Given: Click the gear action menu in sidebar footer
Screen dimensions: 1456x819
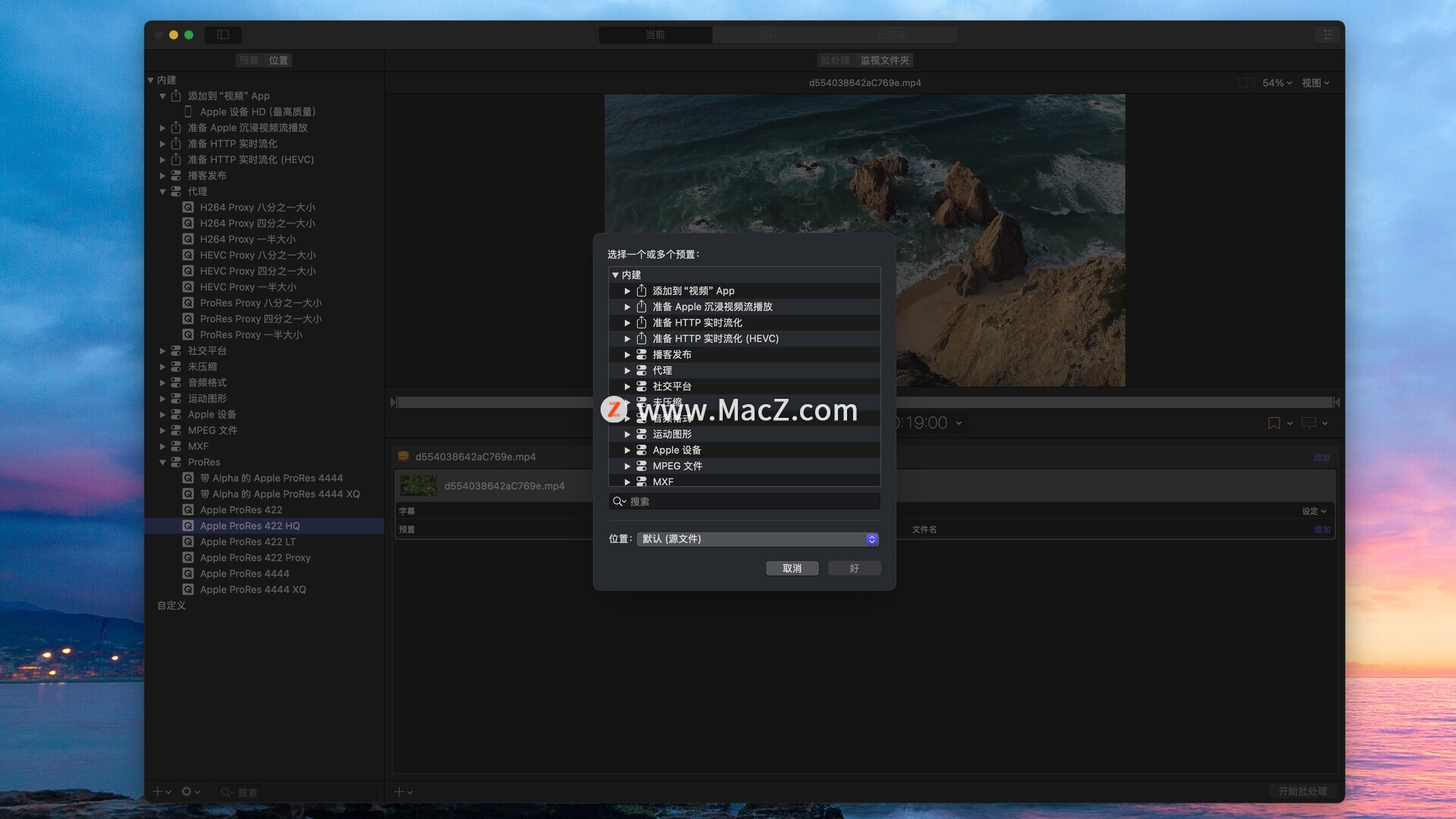Looking at the screenshot, I should point(187,792).
